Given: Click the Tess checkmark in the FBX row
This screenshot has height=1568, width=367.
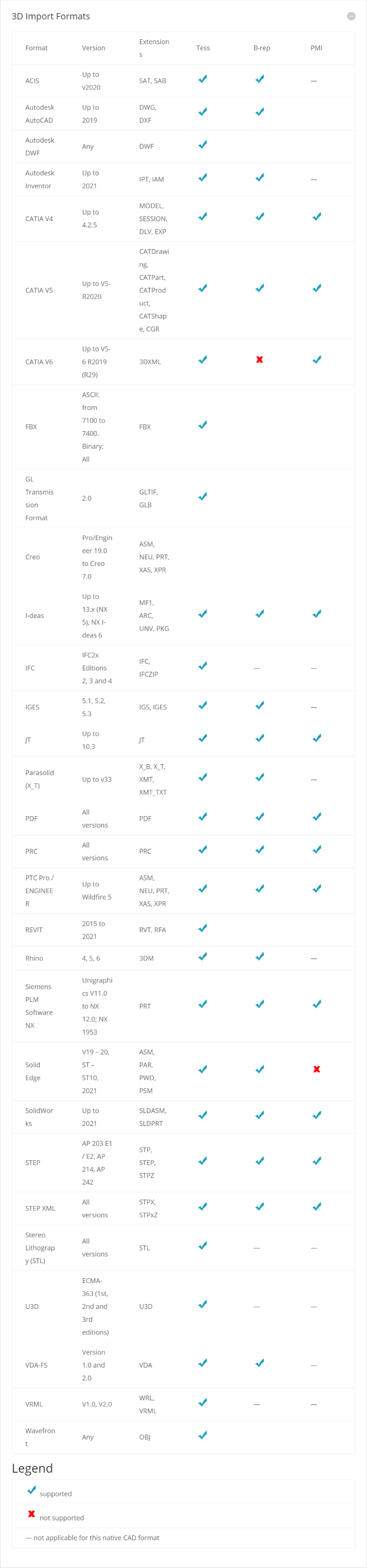Looking at the screenshot, I should click(x=202, y=425).
